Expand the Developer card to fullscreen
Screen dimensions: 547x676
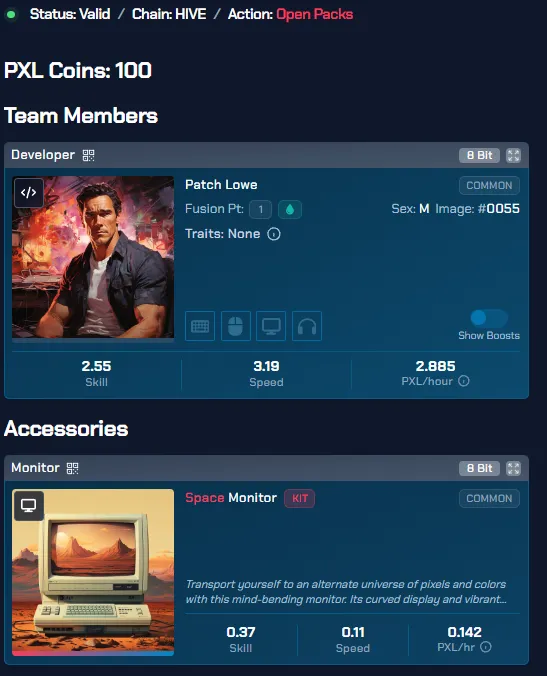point(513,156)
